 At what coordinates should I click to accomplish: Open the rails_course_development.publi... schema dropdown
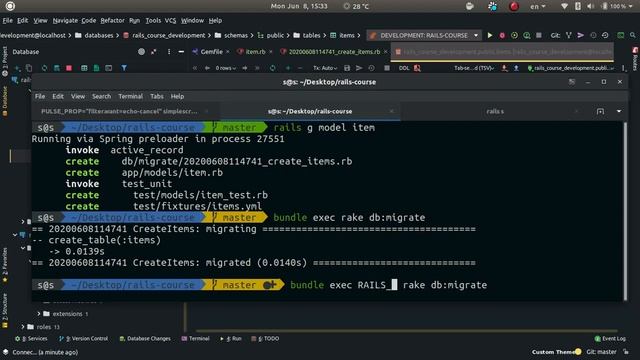pyautogui.click(x=571, y=68)
